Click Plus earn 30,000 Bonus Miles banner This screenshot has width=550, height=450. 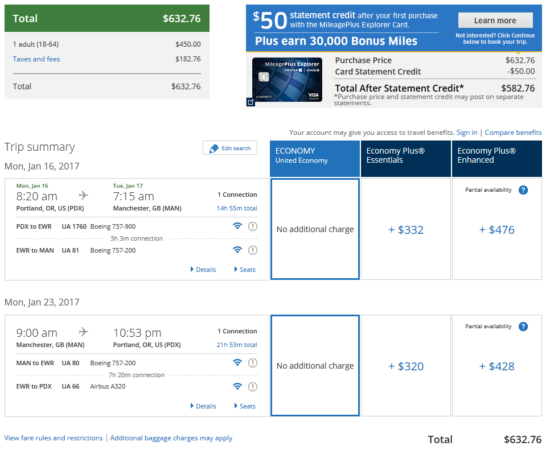(x=336, y=41)
